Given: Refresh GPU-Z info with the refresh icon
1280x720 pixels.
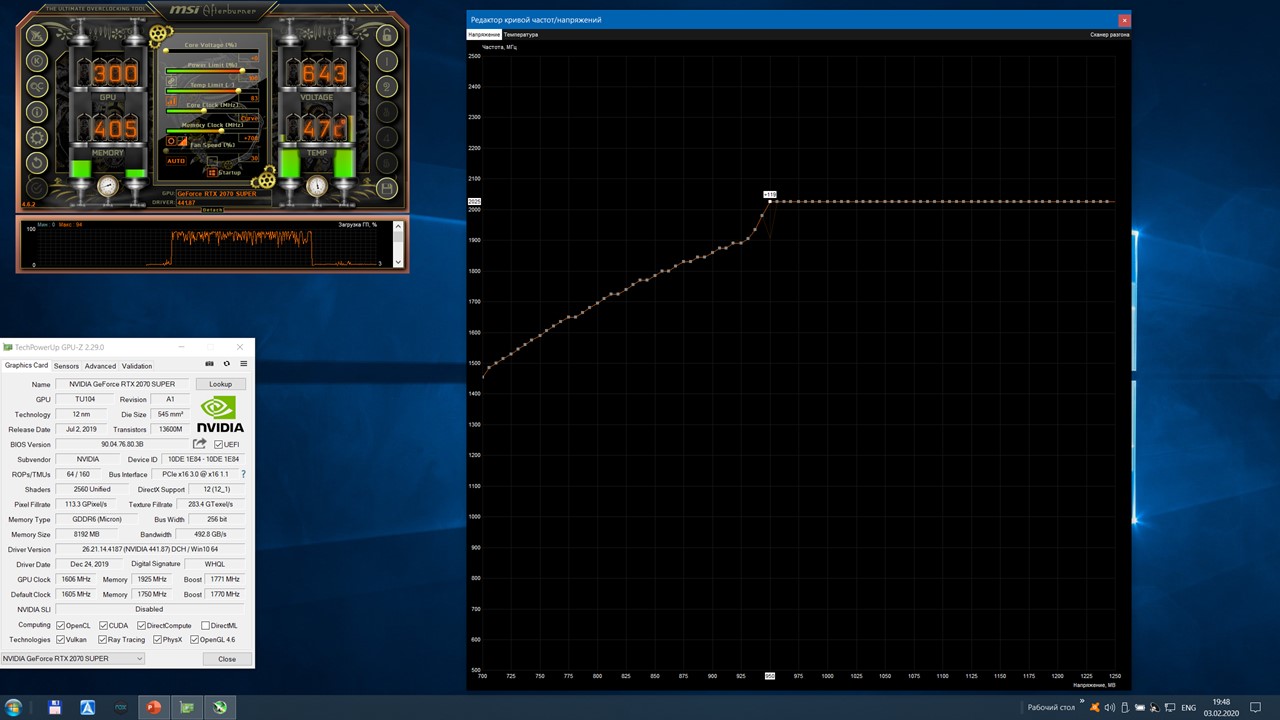Looking at the screenshot, I should click(x=226, y=364).
